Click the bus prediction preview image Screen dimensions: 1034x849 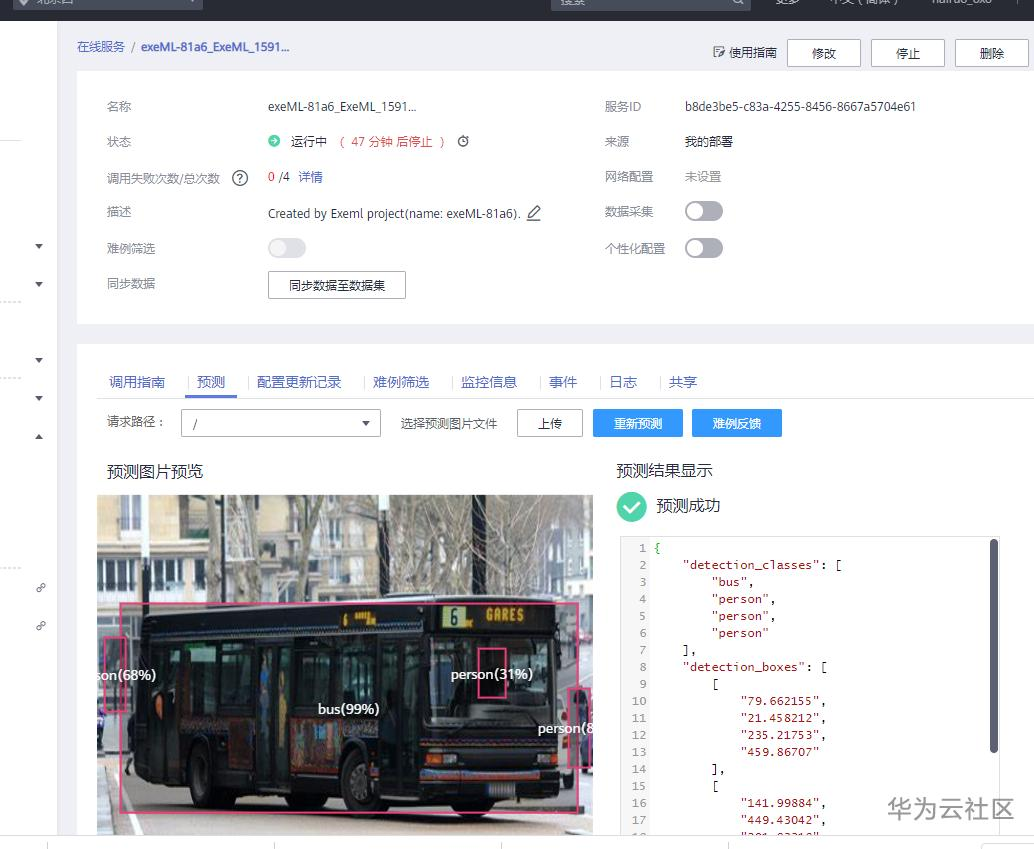(345, 664)
